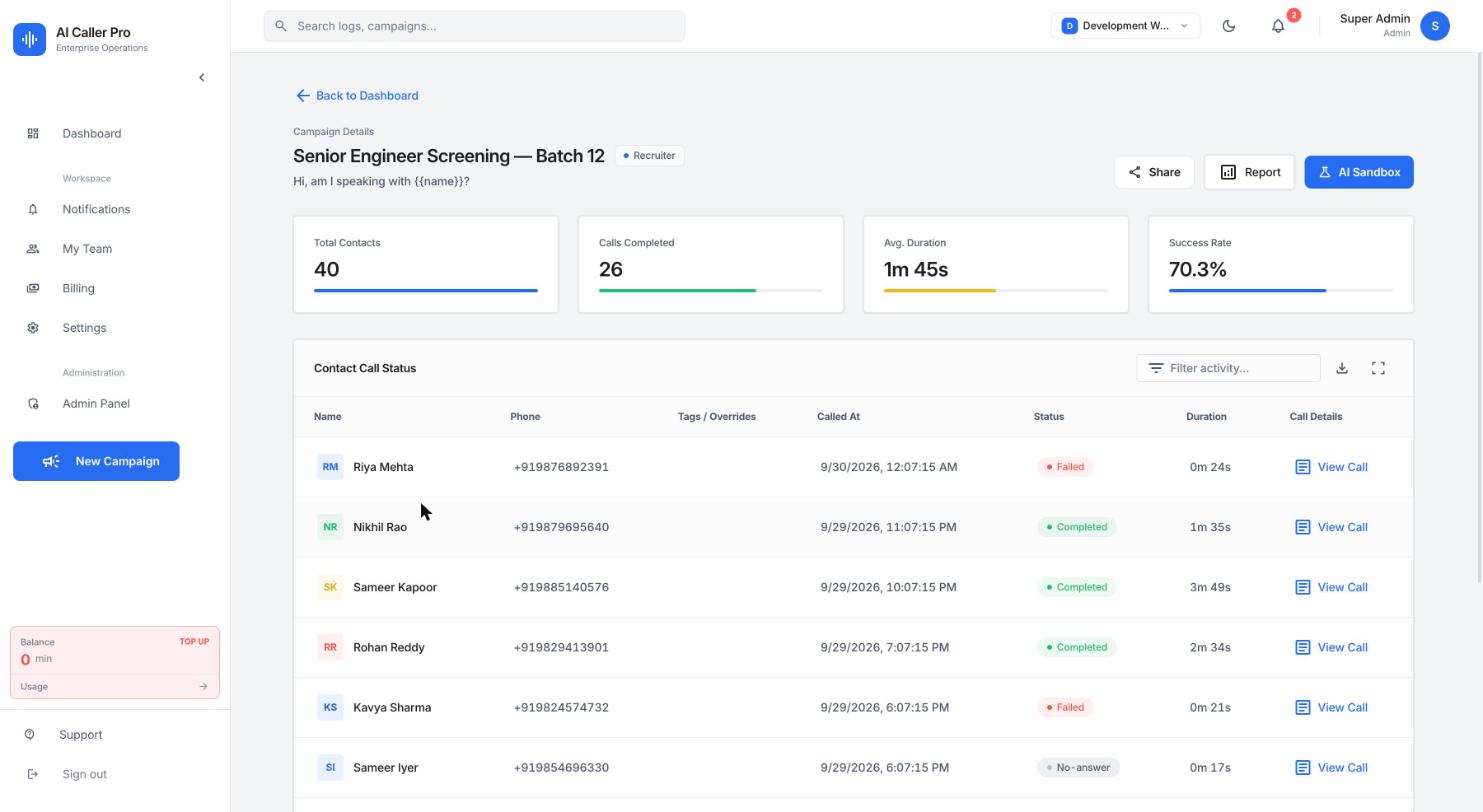Download the contact call status table

tap(1342, 368)
